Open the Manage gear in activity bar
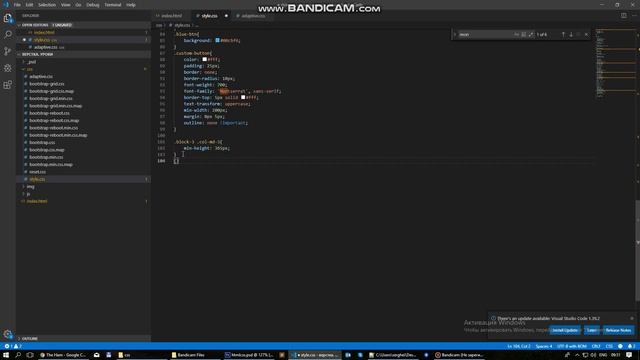 (8, 334)
